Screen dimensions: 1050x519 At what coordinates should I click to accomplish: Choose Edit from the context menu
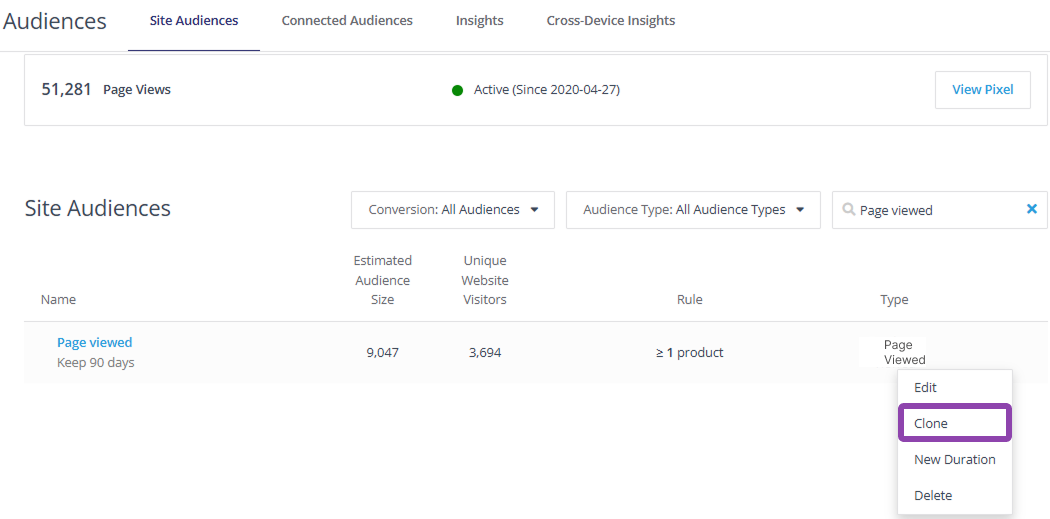point(926,387)
